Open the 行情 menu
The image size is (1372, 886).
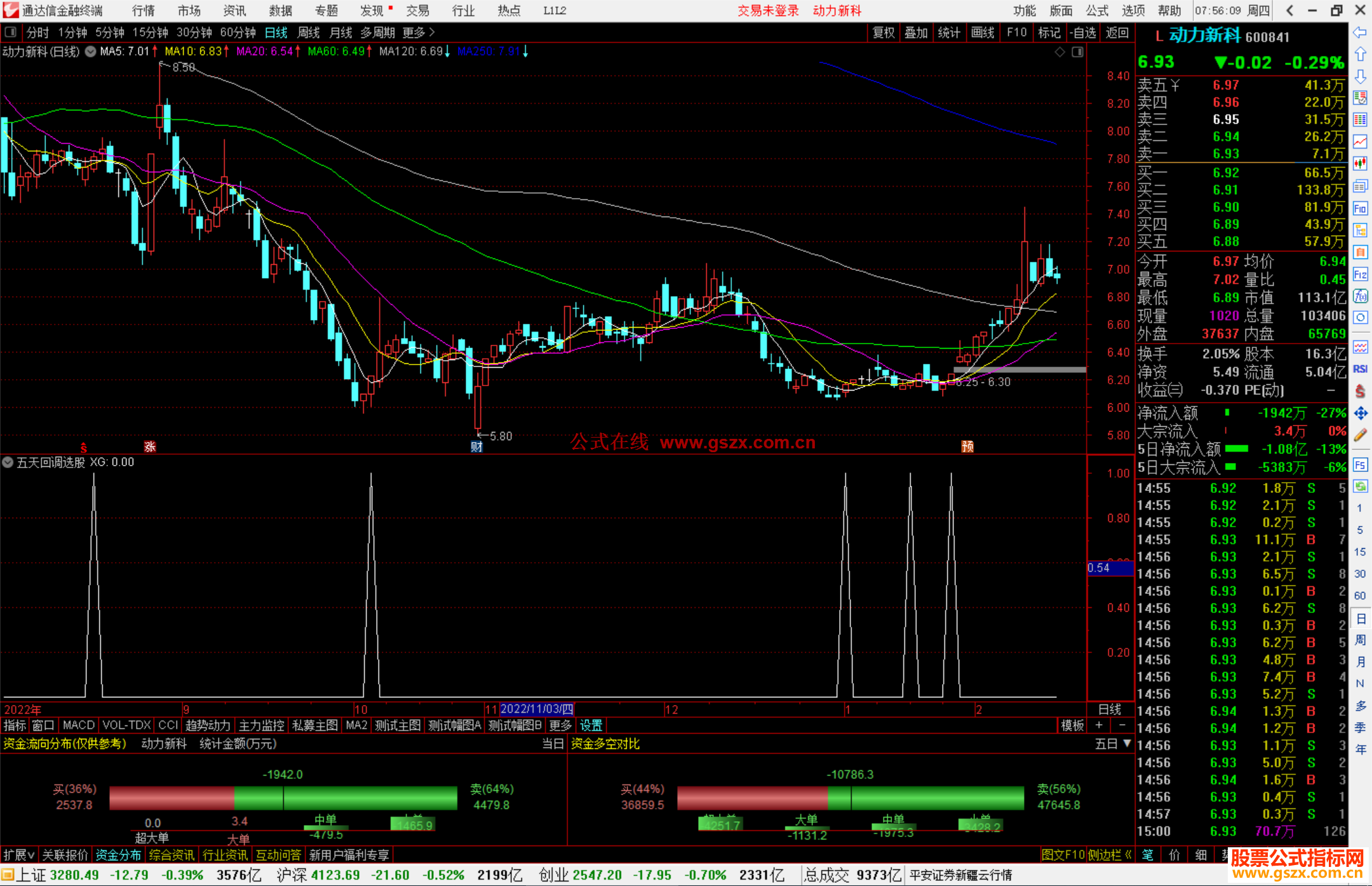click(144, 11)
